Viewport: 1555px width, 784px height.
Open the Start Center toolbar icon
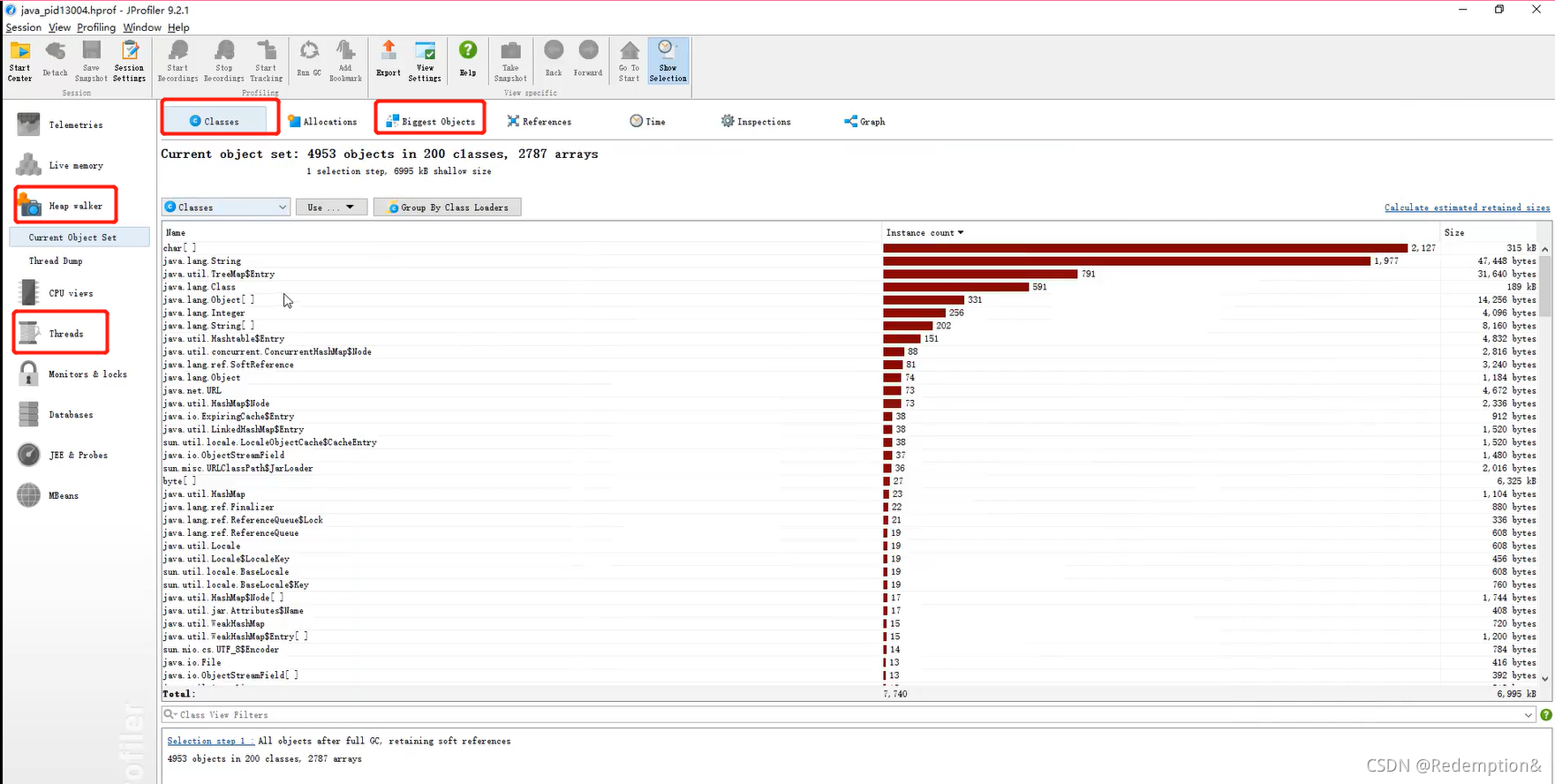pos(19,61)
